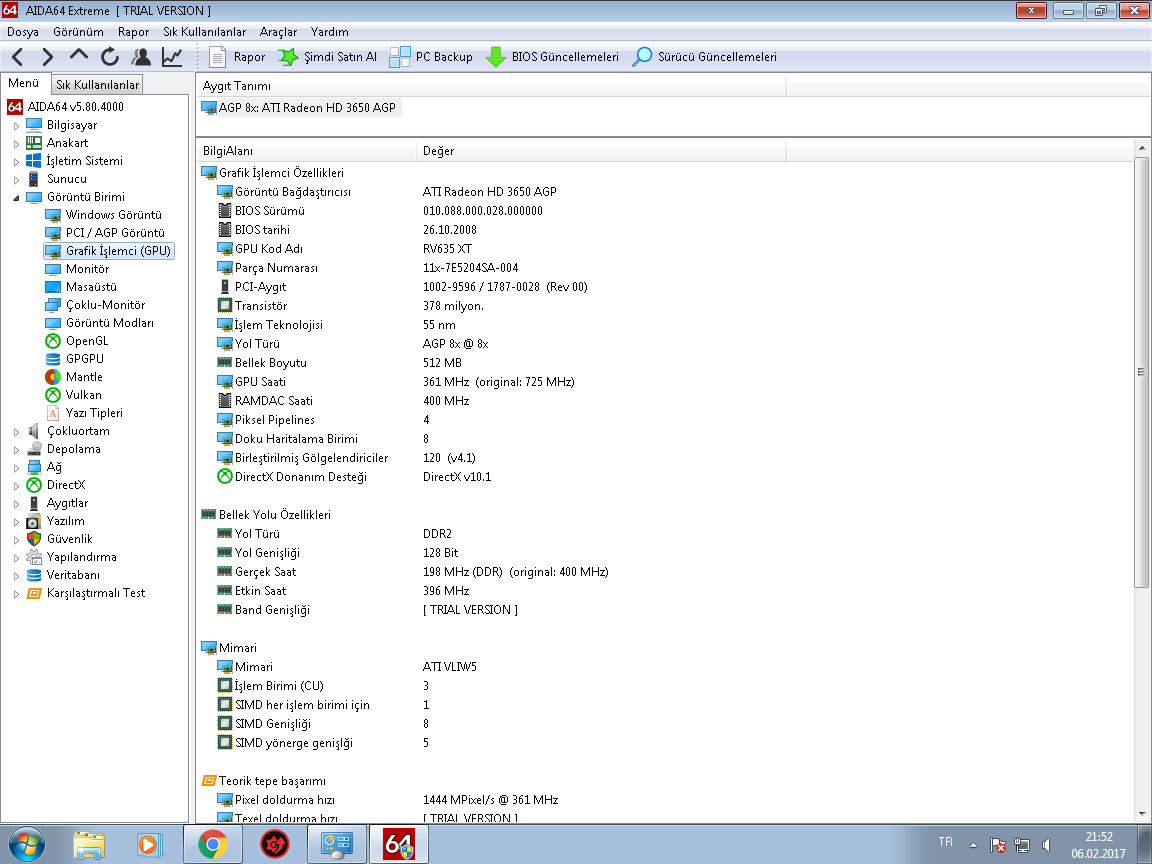Collapse the Görüntü Birimi node
The image size is (1152, 864).
16,198
